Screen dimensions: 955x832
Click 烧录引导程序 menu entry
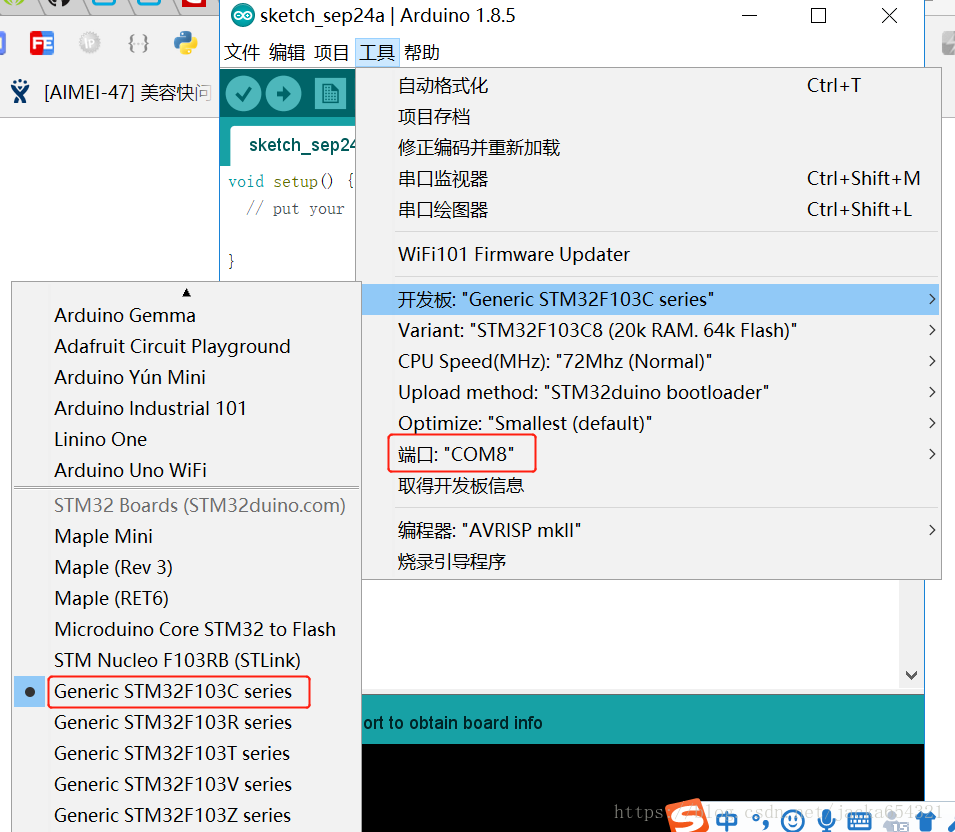tap(649, 561)
